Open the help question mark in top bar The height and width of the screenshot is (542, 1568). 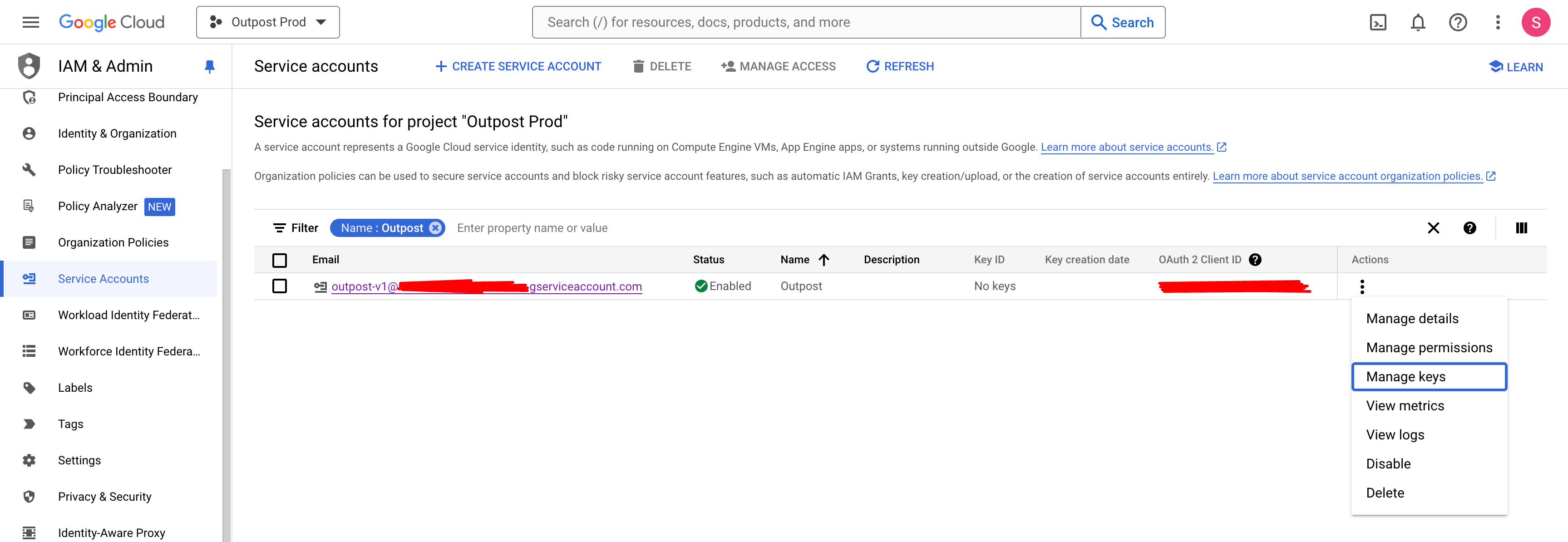[1457, 23]
